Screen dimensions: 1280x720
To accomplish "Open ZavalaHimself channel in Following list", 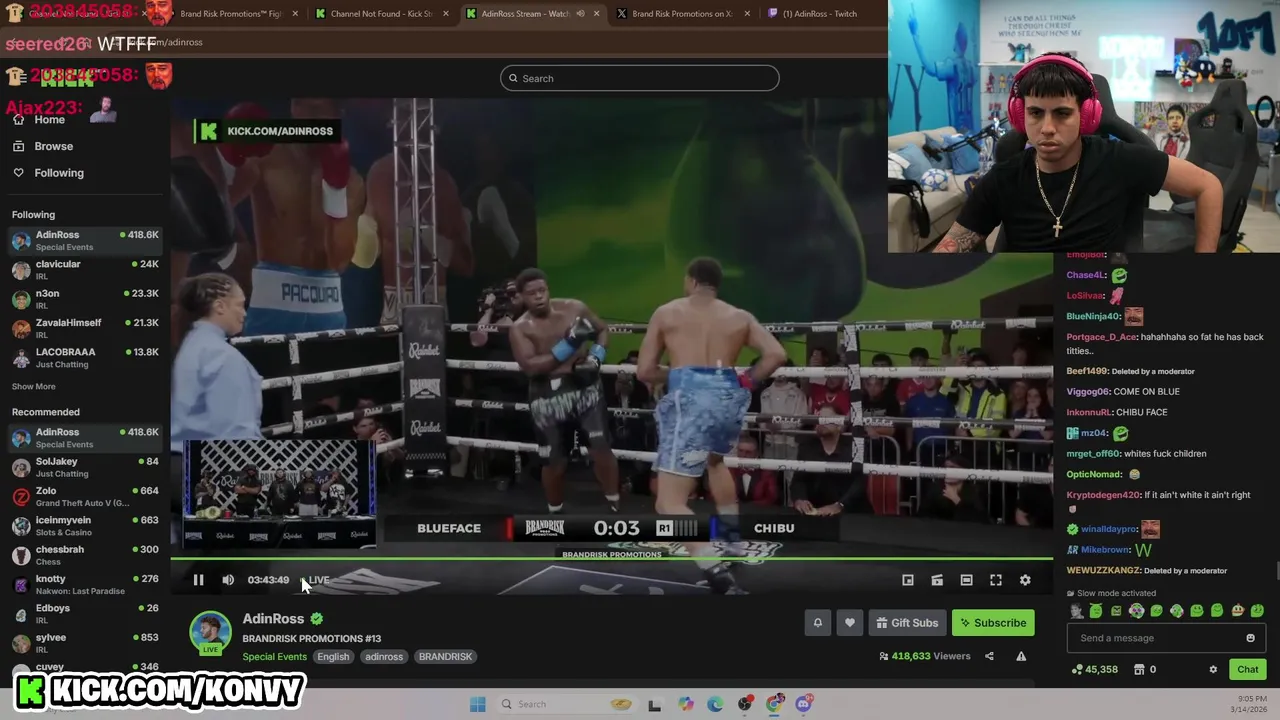I will coord(85,328).
